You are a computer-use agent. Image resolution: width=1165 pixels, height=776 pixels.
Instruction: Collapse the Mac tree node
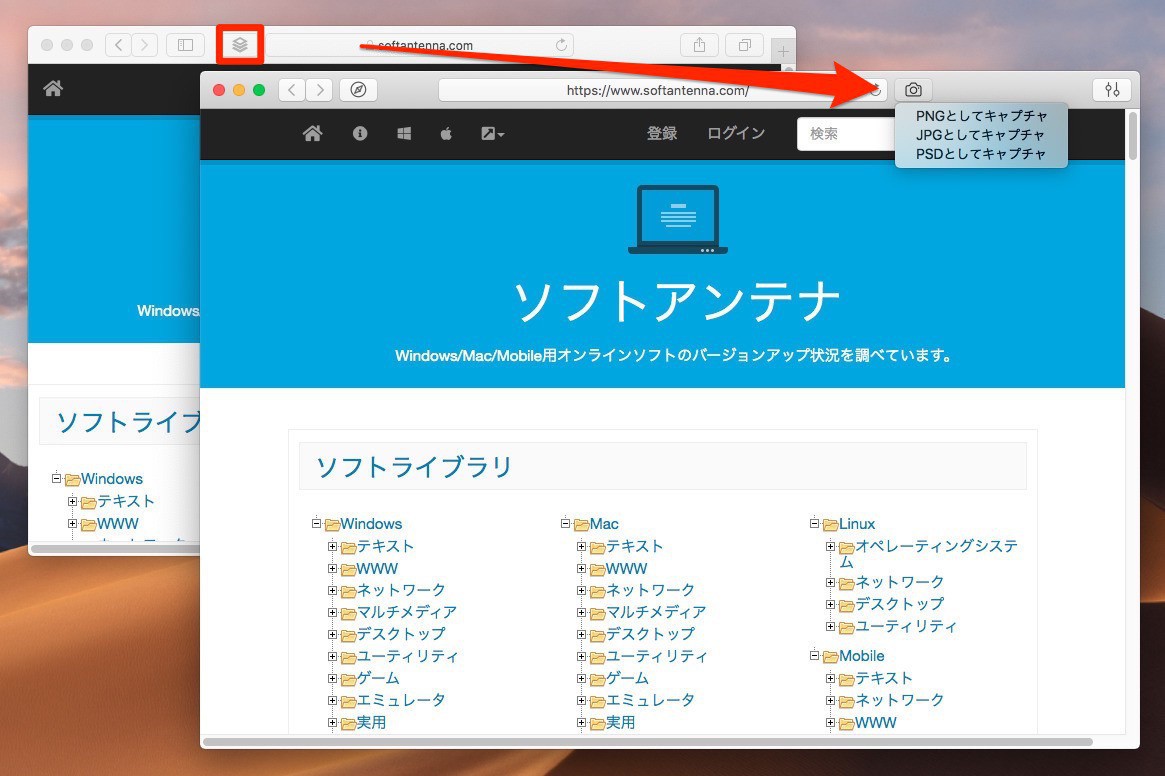coord(565,523)
